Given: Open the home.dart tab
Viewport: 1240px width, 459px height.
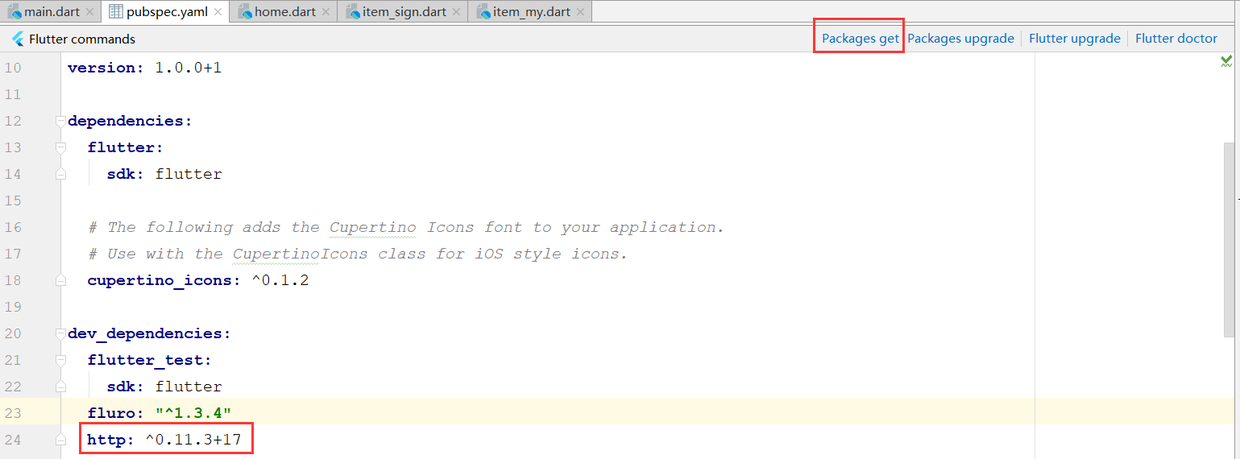Looking at the screenshot, I should (285, 12).
